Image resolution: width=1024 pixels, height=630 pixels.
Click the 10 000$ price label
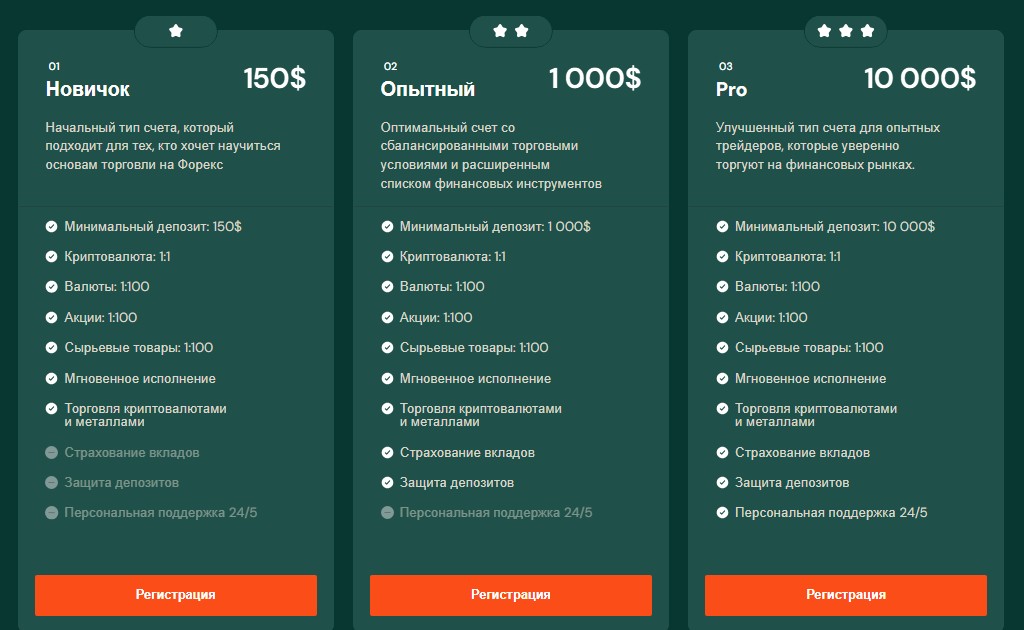pos(920,78)
